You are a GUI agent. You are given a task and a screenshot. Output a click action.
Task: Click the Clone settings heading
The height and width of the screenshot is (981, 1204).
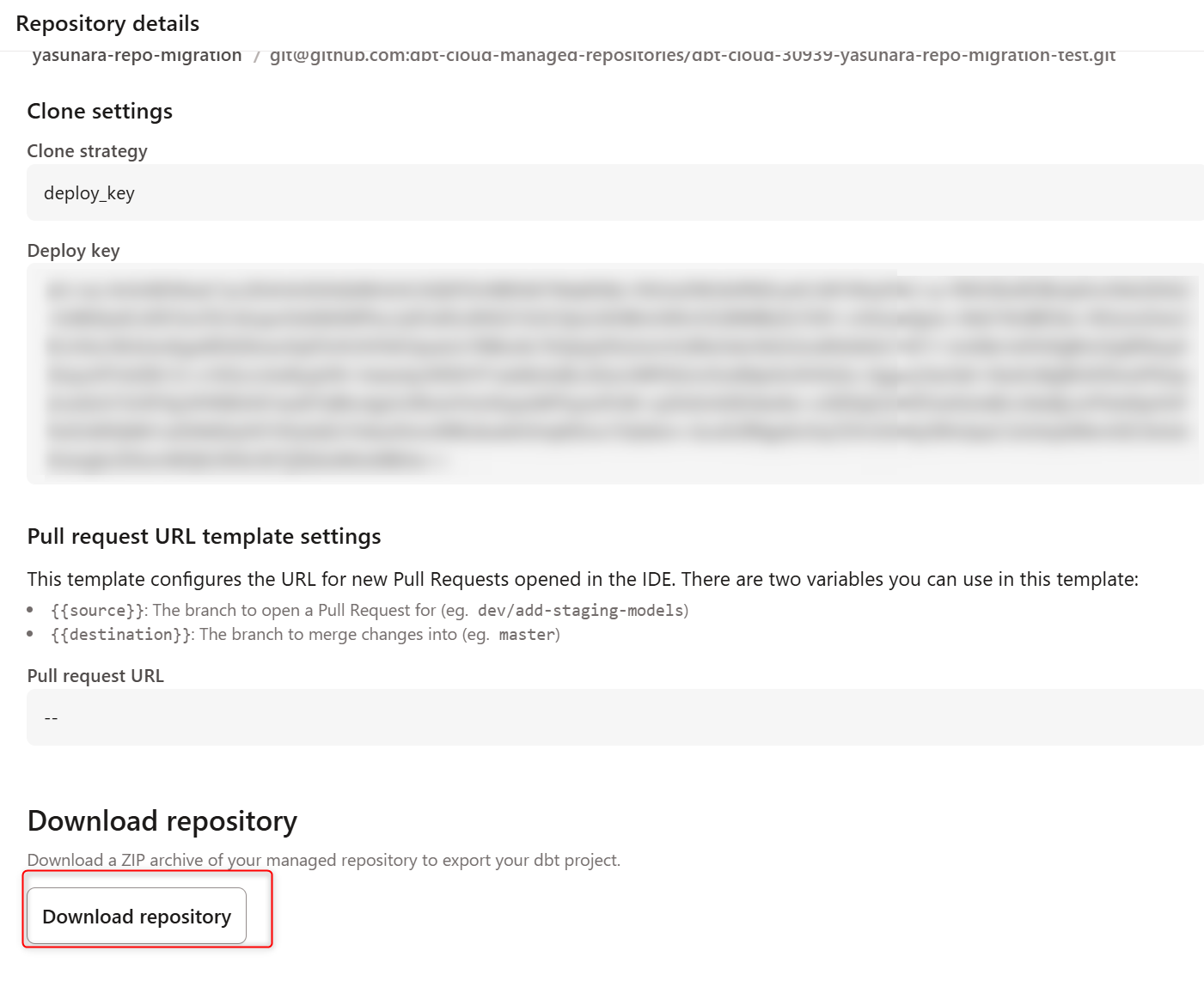tap(100, 111)
